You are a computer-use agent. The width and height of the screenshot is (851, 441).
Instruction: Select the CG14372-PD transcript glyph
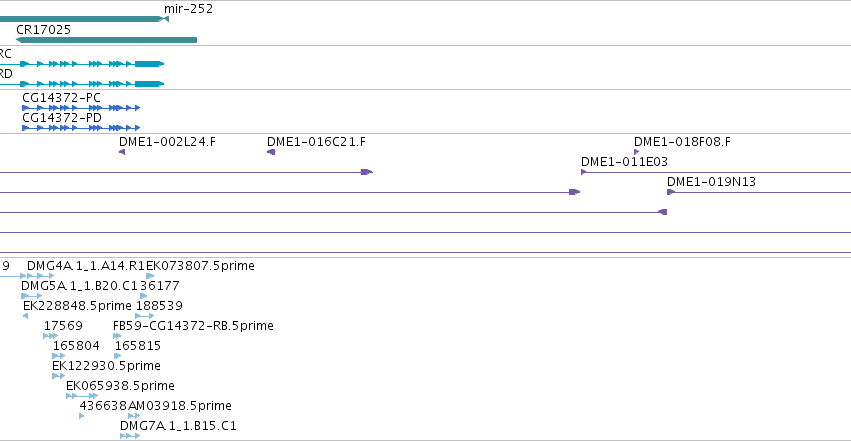pyautogui.click(x=81, y=128)
